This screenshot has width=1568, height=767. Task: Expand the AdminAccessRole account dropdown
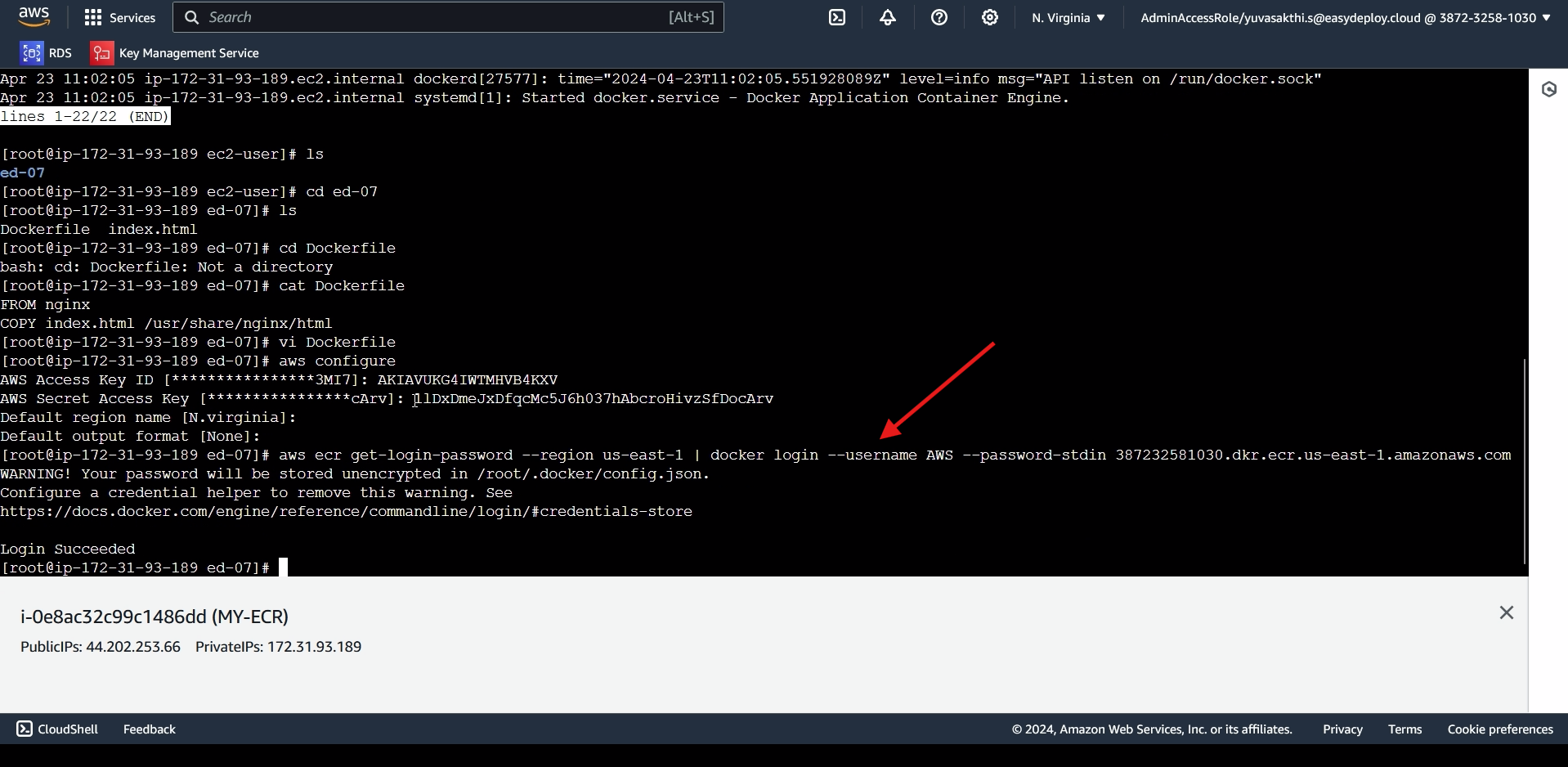[1345, 17]
